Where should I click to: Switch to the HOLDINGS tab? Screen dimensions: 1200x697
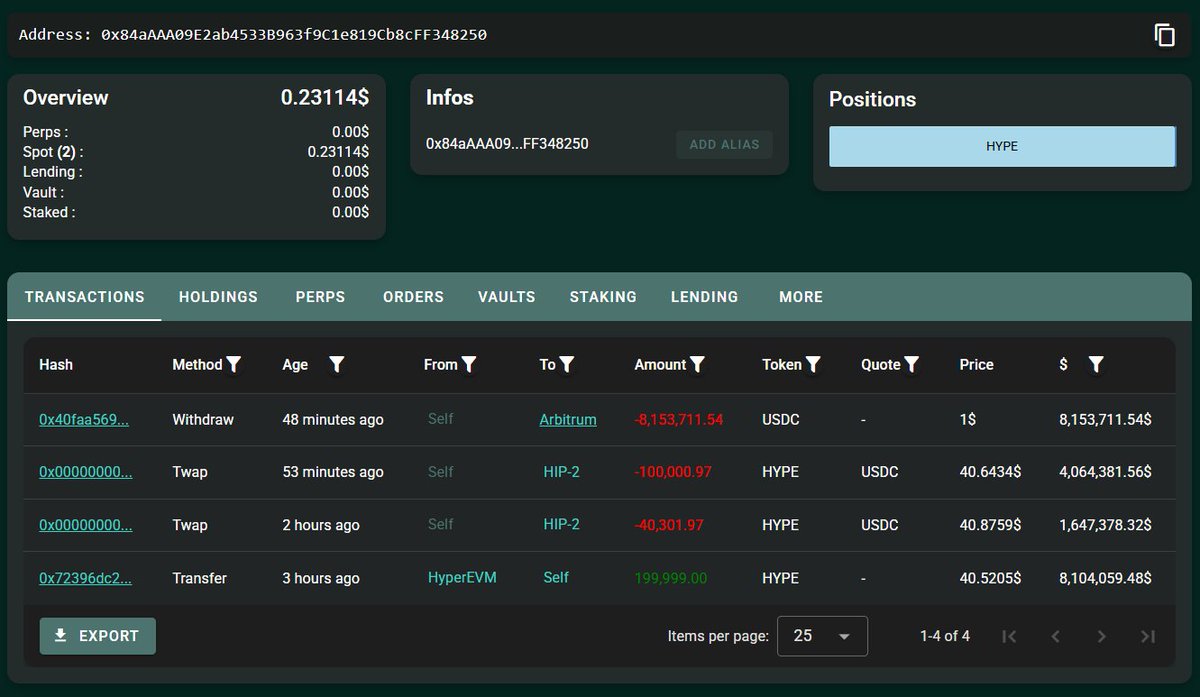[218, 297]
